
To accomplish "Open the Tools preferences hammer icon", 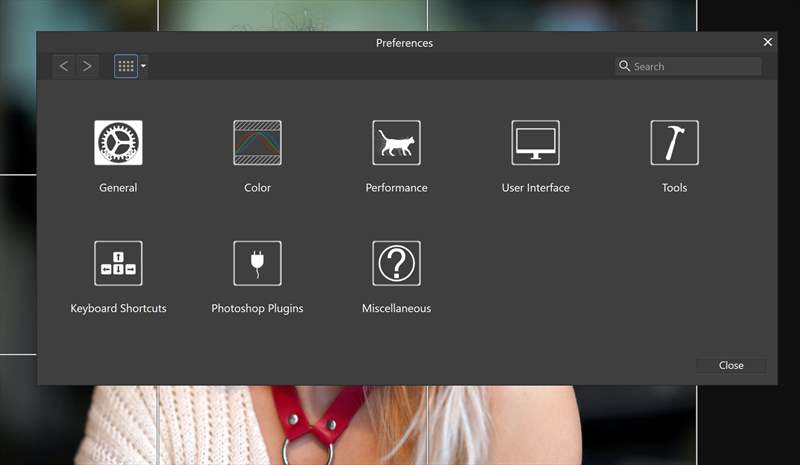I will coord(674,143).
